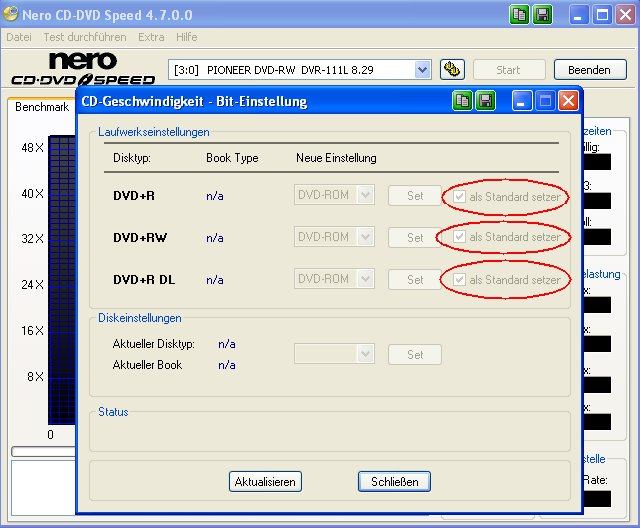Click the Aktualisieren button
The width and height of the screenshot is (640, 528).
(x=265, y=481)
